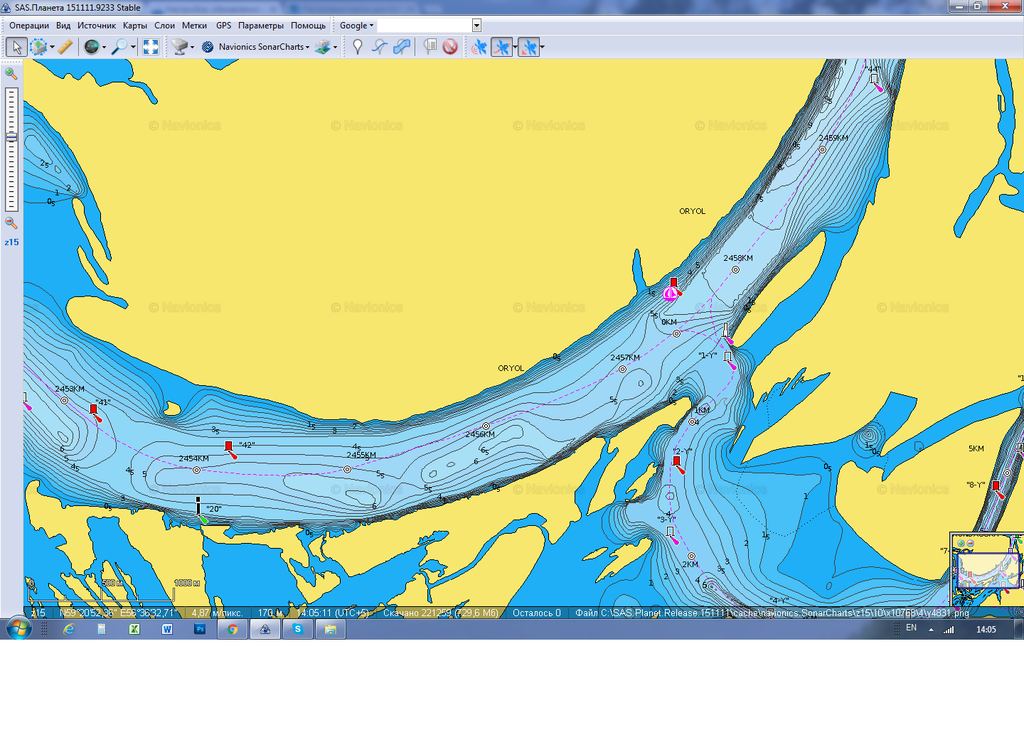Open the Windows Start menu
Image resolution: width=1024 pixels, height=737 pixels.
[18, 629]
